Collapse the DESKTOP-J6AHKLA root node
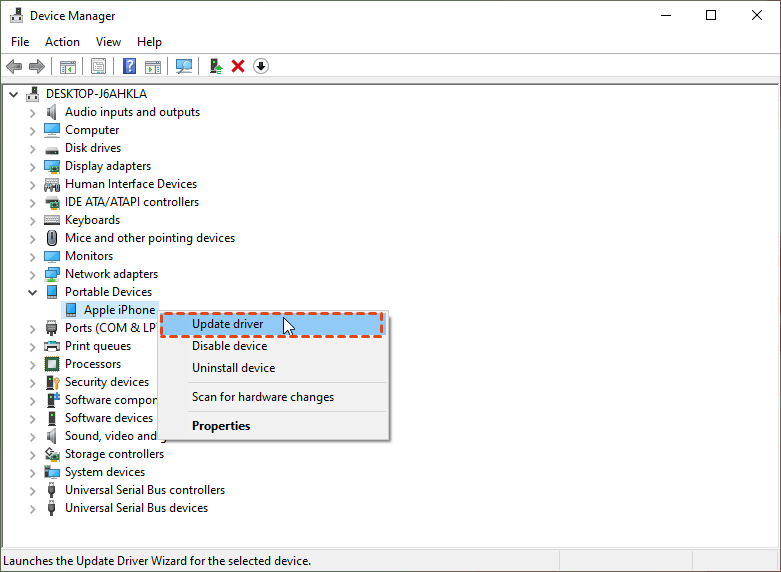 13,94
